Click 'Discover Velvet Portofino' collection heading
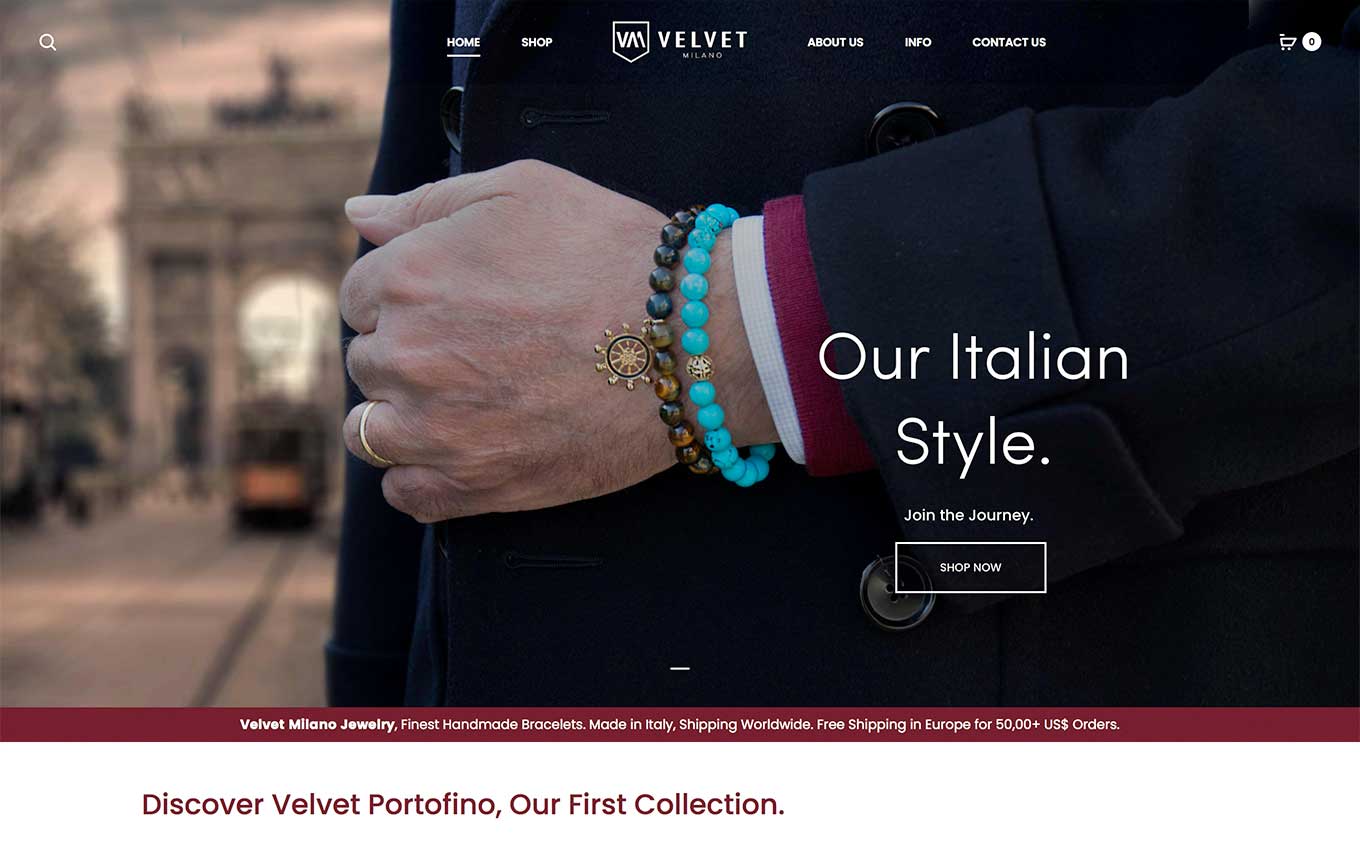1360x857 pixels. tap(463, 804)
